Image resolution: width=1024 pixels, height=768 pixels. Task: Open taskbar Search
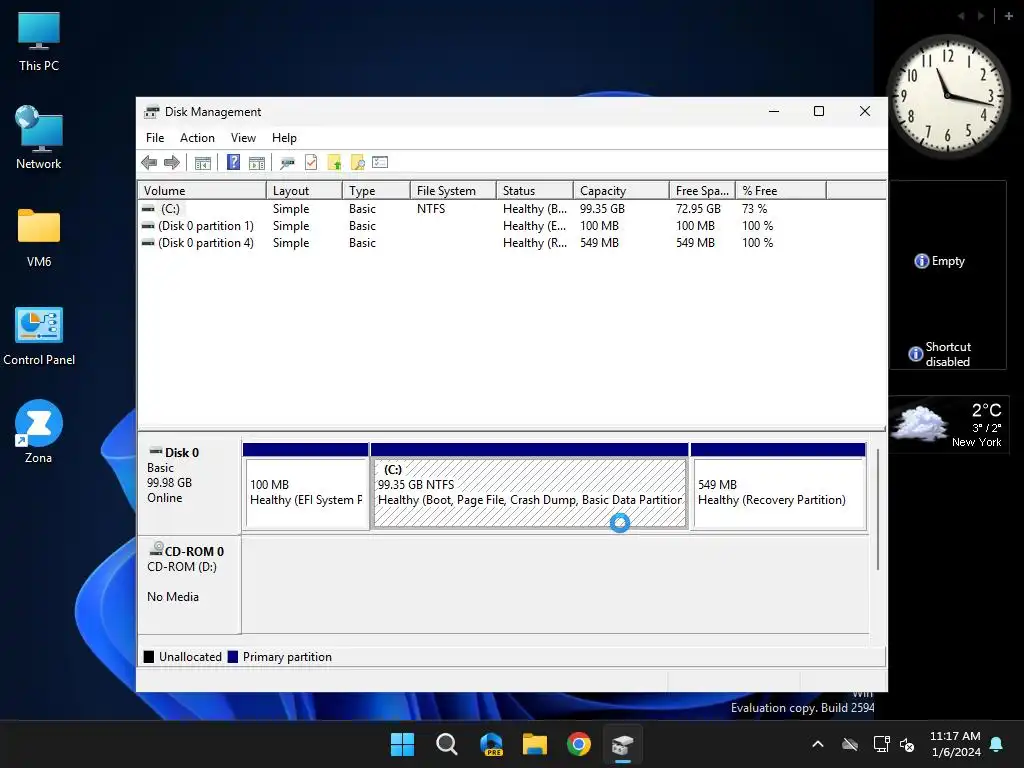coord(447,744)
